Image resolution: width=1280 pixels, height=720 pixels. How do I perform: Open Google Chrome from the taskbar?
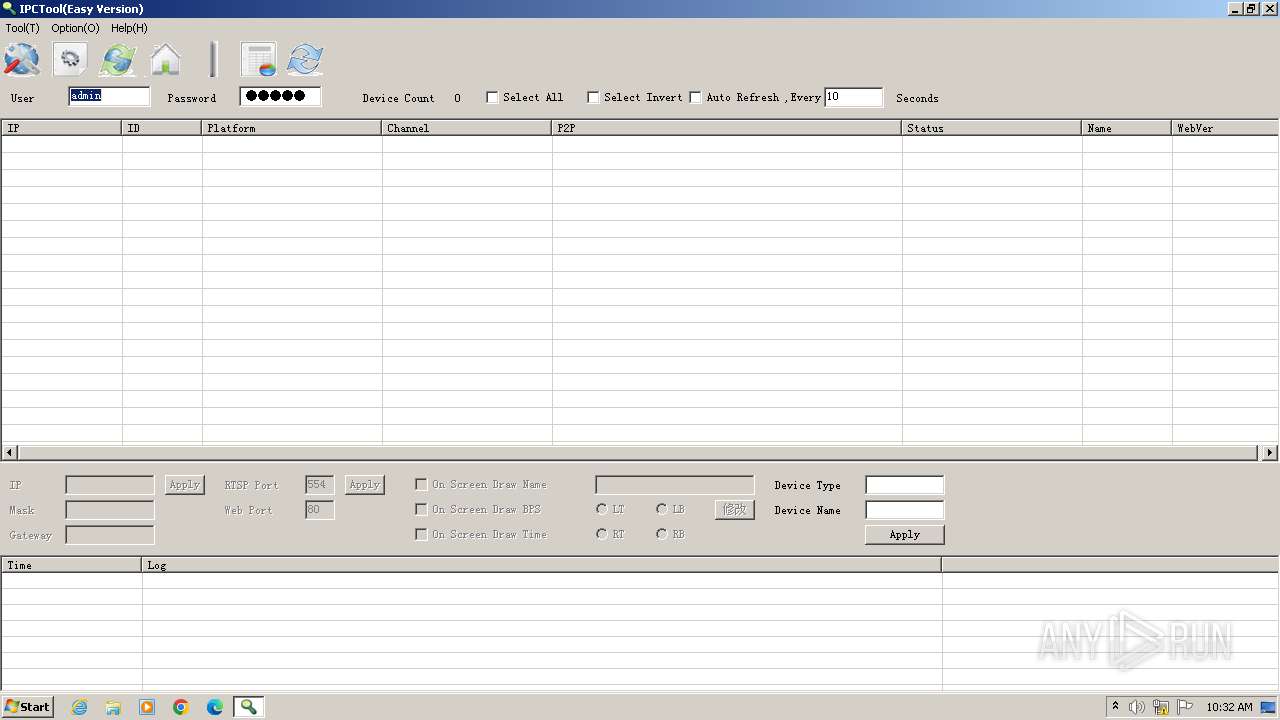(181, 707)
